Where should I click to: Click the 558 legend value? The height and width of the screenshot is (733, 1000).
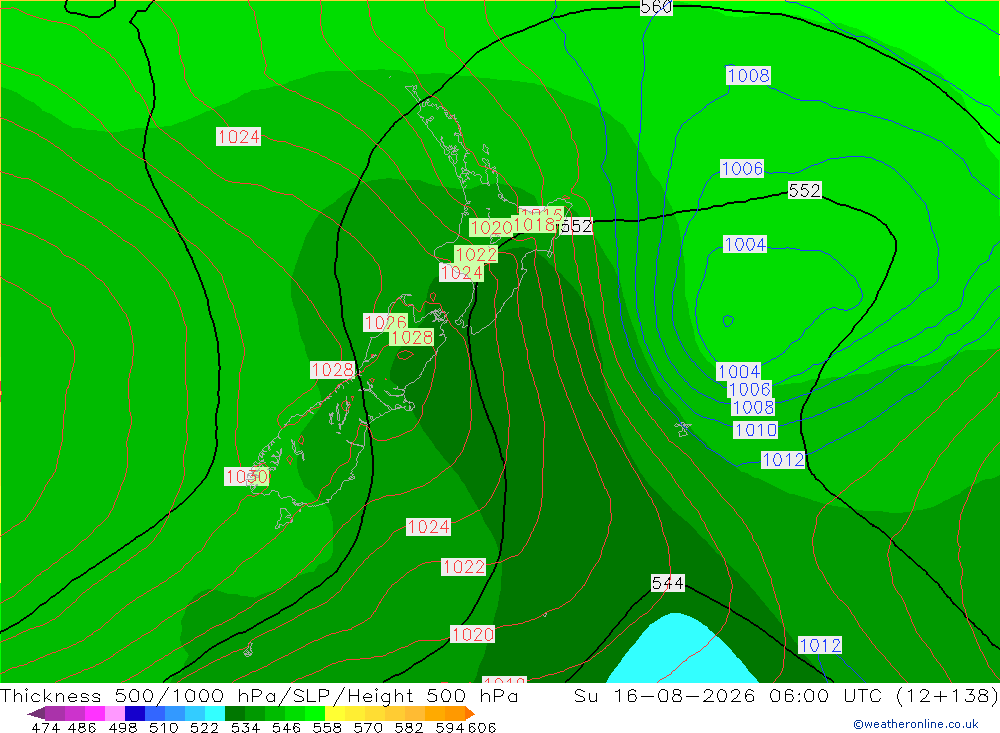(327, 728)
